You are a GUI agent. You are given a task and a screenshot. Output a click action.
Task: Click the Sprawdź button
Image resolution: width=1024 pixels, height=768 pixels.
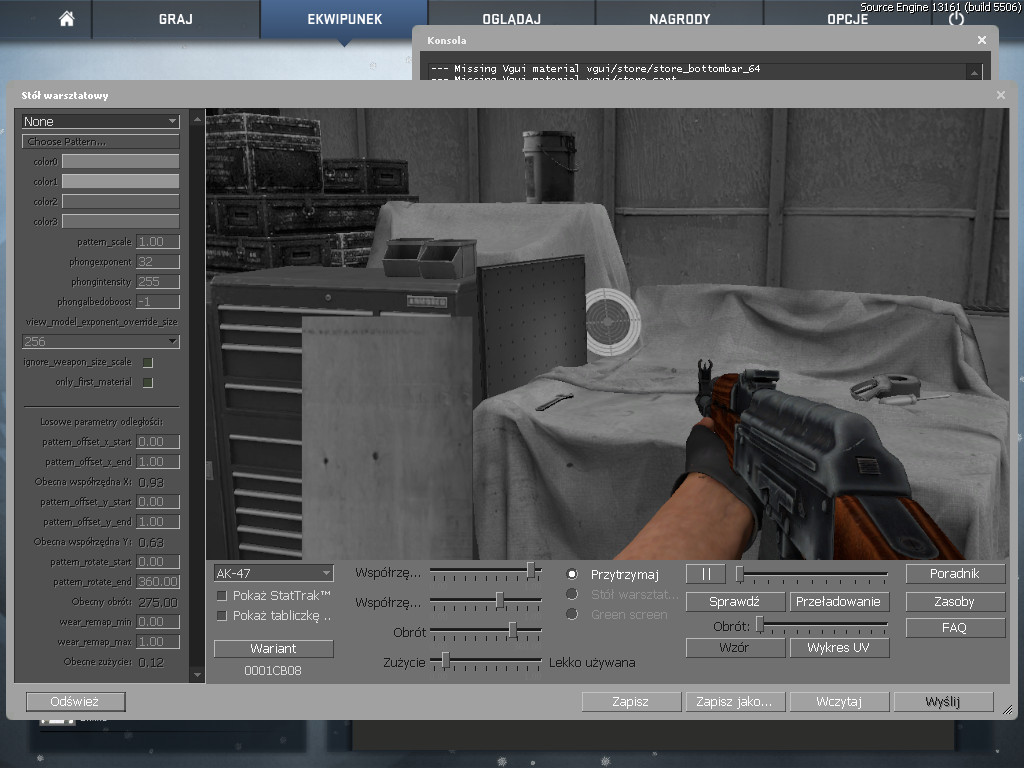click(x=735, y=601)
